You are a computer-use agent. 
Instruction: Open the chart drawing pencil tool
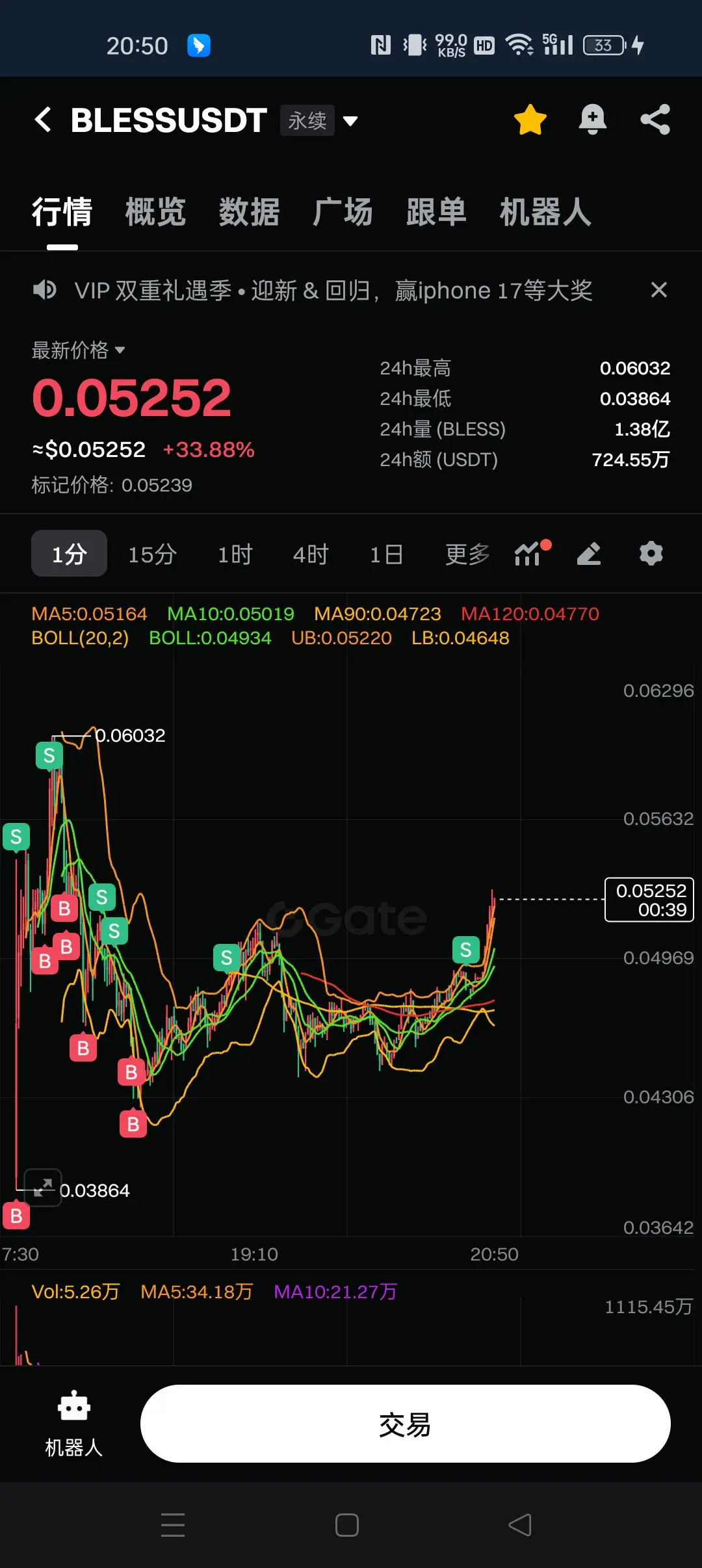[x=589, y=553]
